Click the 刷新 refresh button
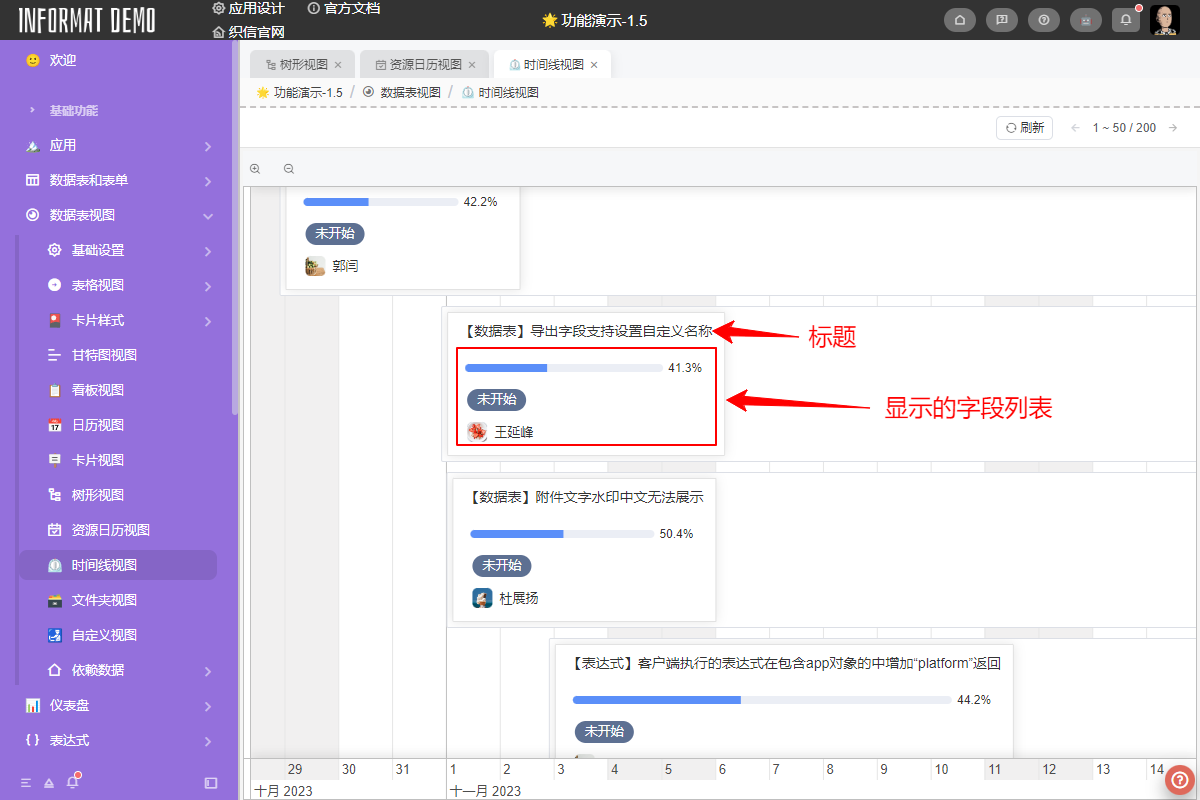The height and width of the screenshot is (800, 1200). (x=1024, y=128)
